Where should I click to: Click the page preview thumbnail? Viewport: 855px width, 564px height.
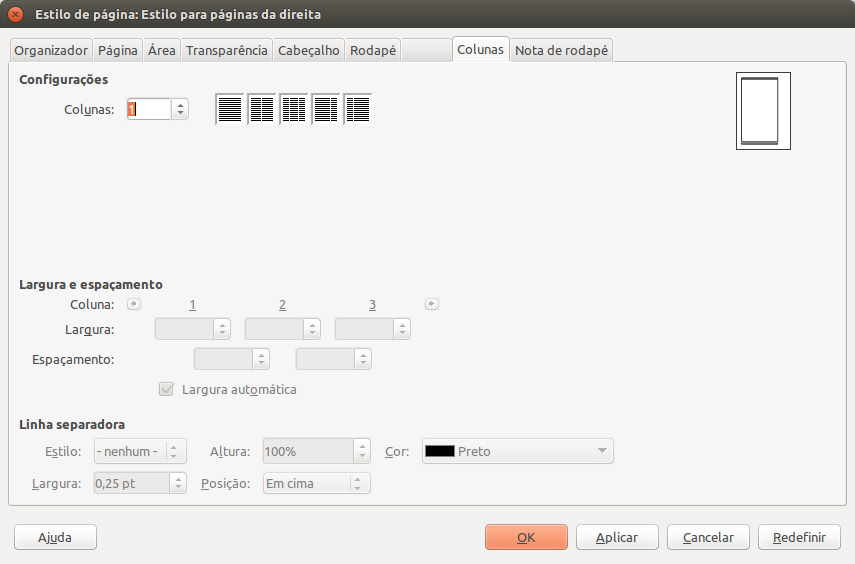(763, 111)
